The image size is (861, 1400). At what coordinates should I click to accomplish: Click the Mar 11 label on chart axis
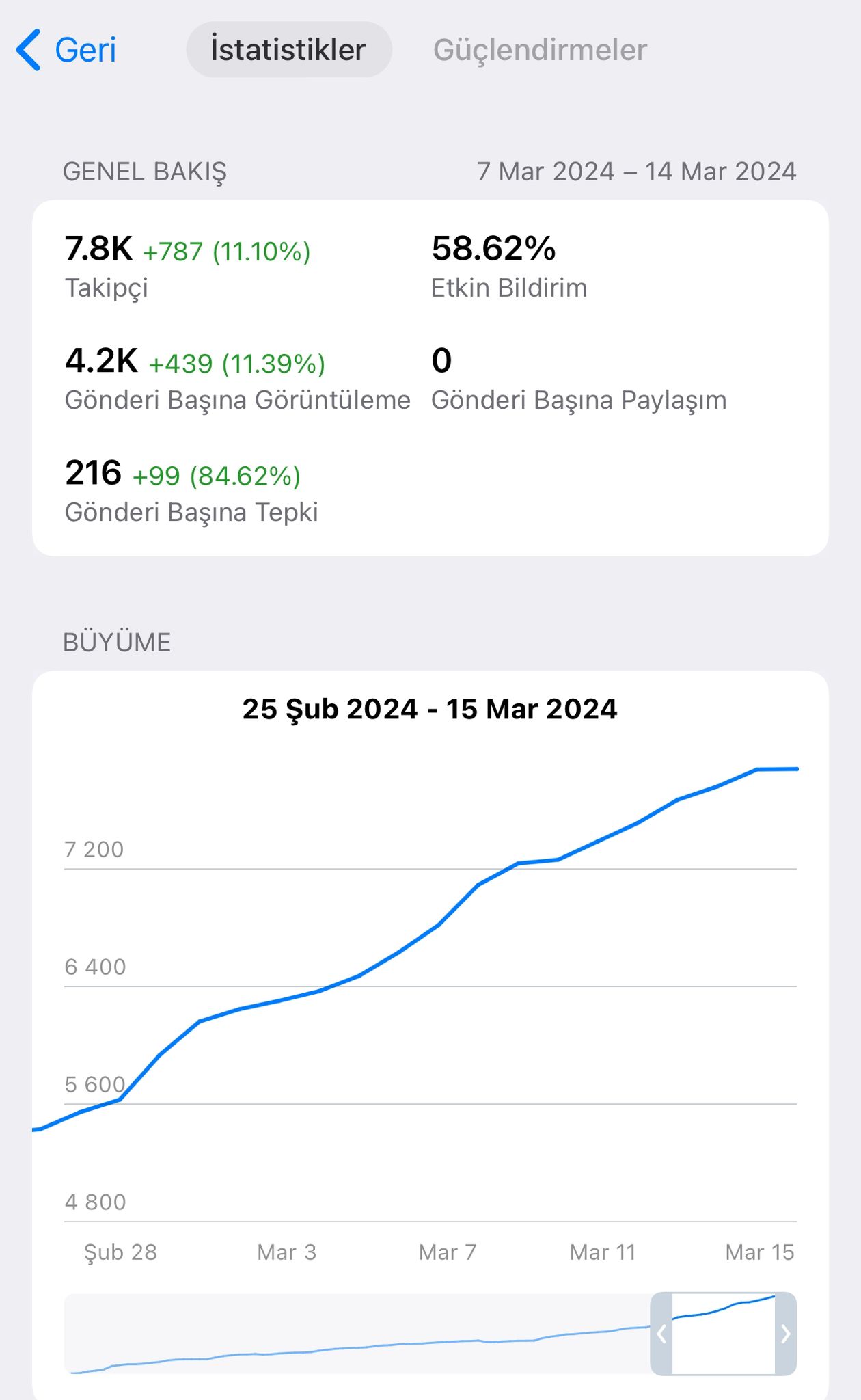click(603, 1252)
